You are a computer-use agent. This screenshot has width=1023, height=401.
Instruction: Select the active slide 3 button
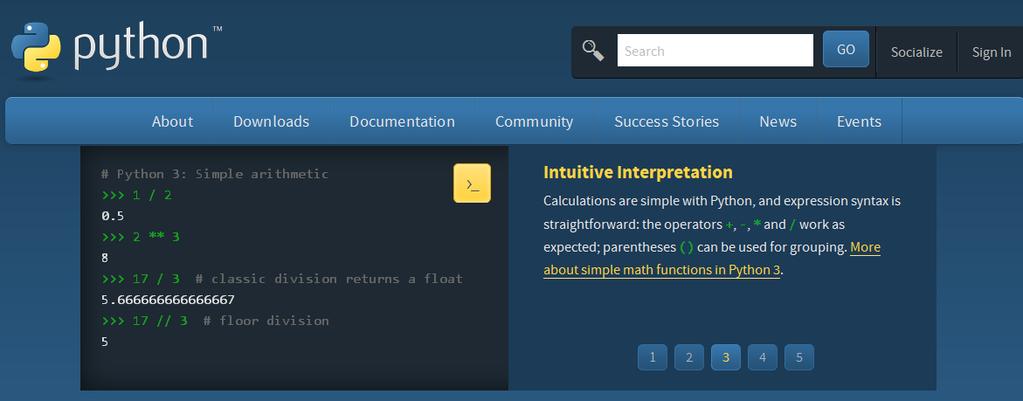pyautogui.click(x=725, y=357)
